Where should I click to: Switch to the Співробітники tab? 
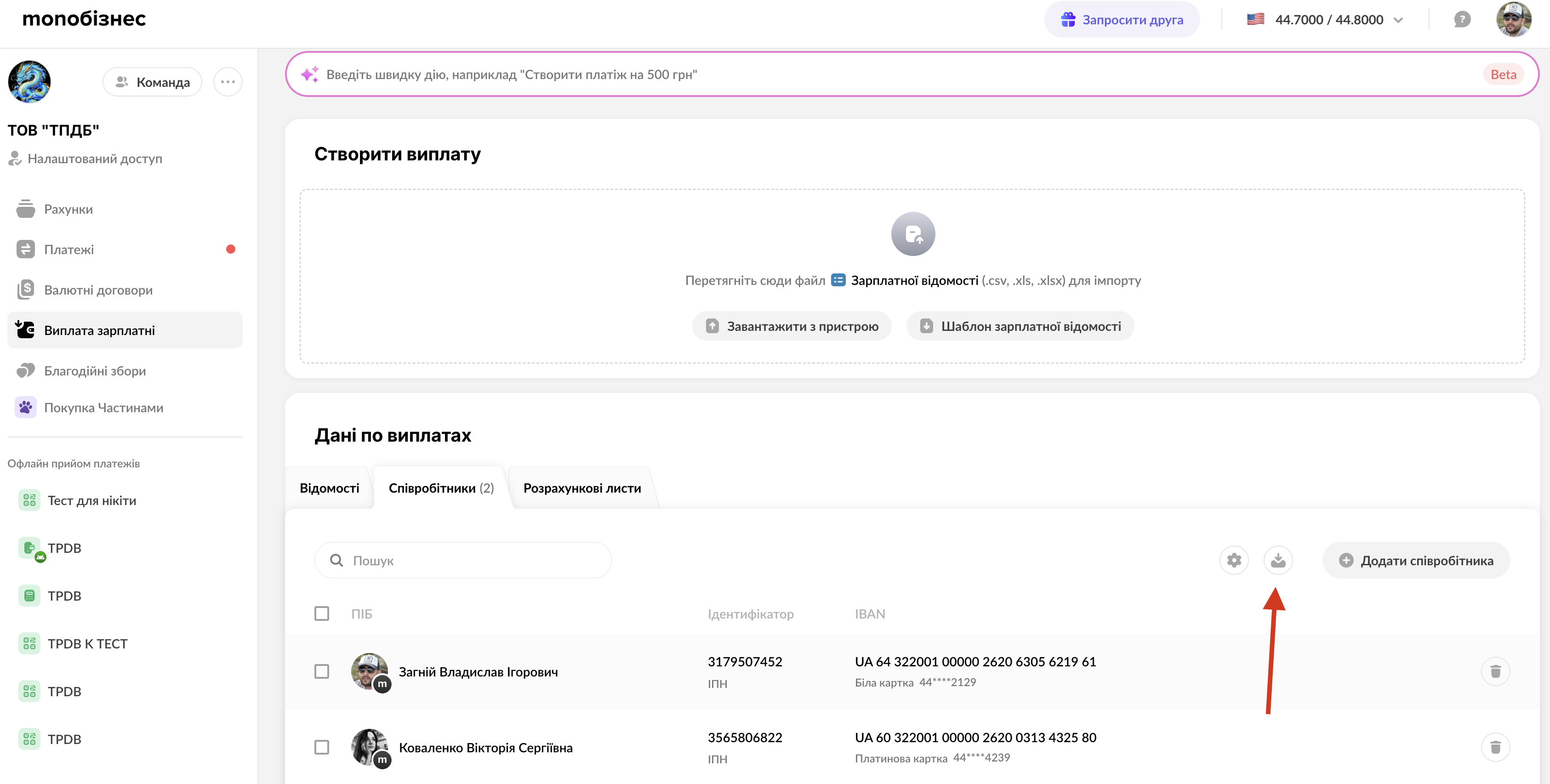pos(441,488)
